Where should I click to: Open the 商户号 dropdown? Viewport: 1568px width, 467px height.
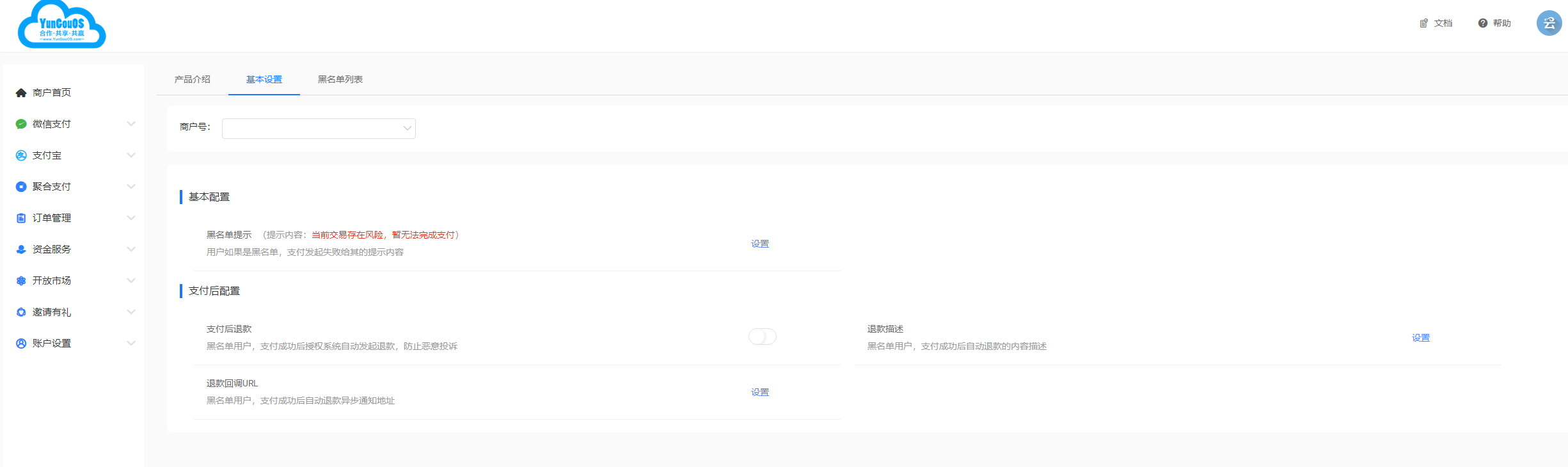pyautogui.click(x=319, y=129)
